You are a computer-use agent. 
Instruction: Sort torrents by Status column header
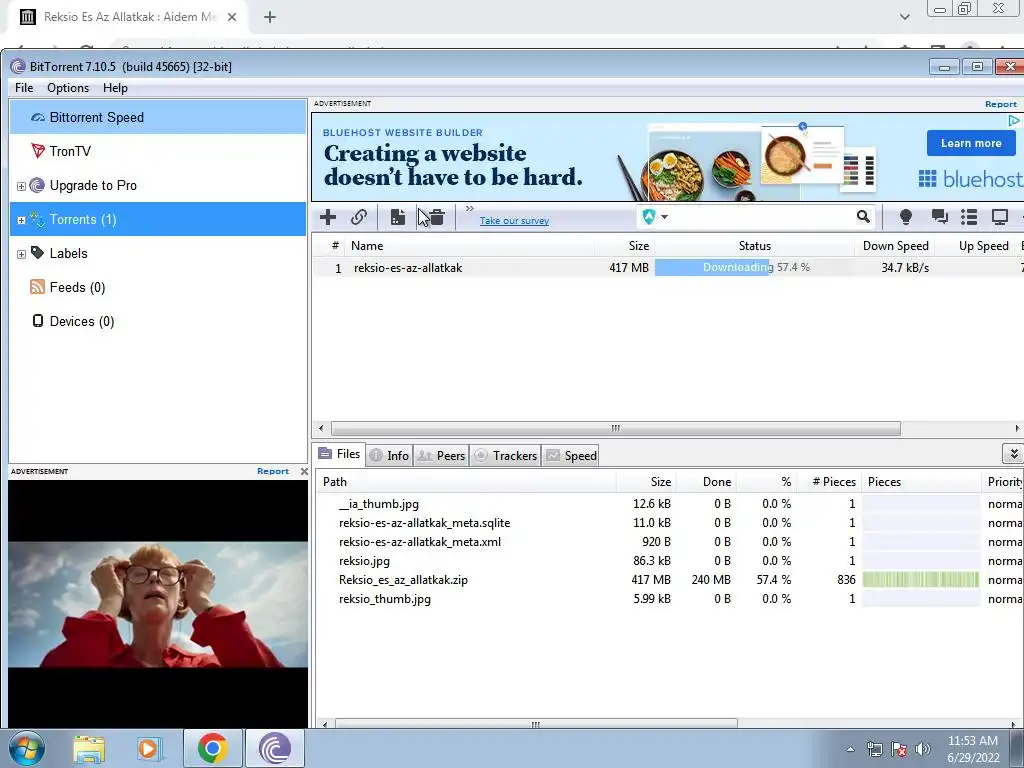coord(754,246)
